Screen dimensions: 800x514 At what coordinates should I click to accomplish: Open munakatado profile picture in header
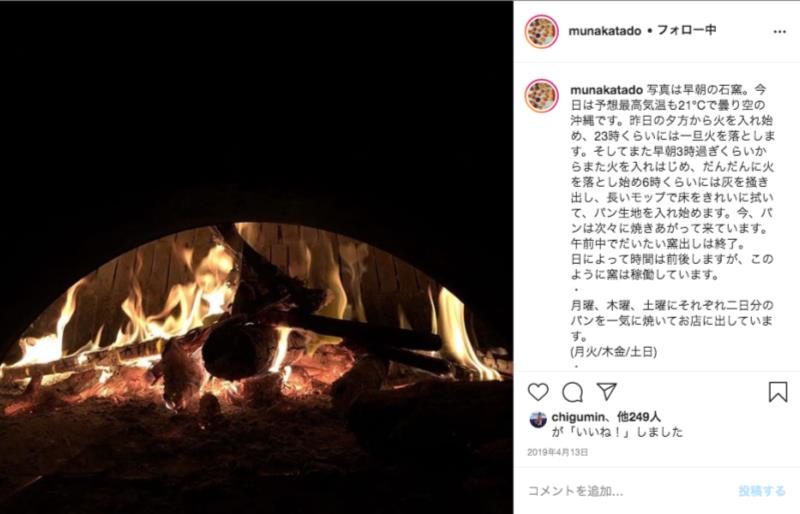coord(541,32)
